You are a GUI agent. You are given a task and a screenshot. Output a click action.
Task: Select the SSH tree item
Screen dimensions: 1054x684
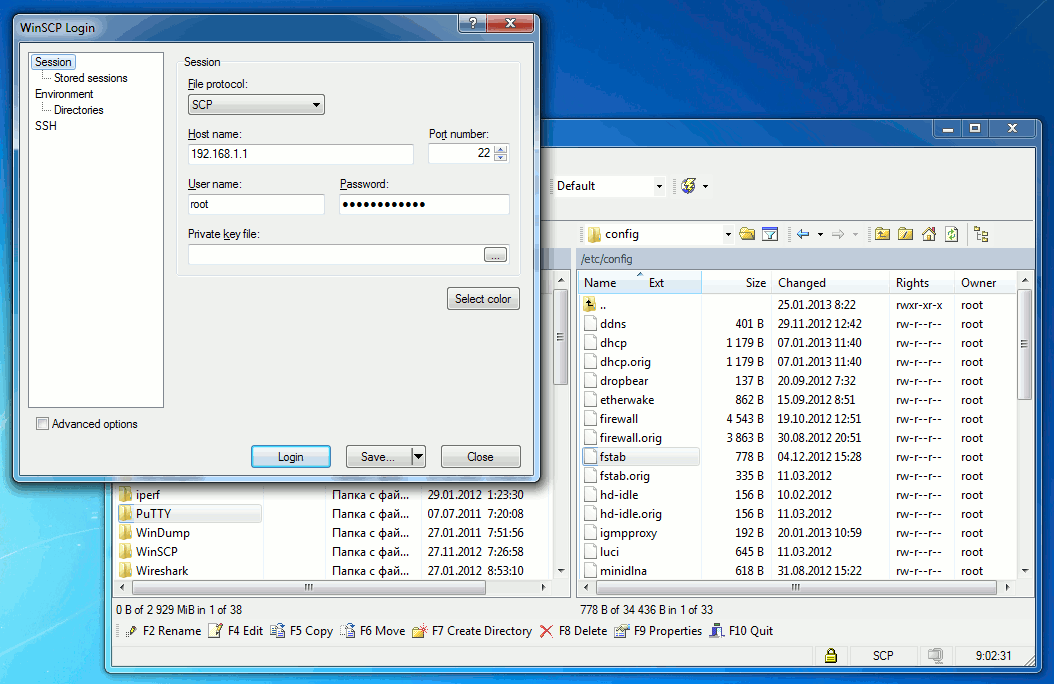click(x=46, y=126)
